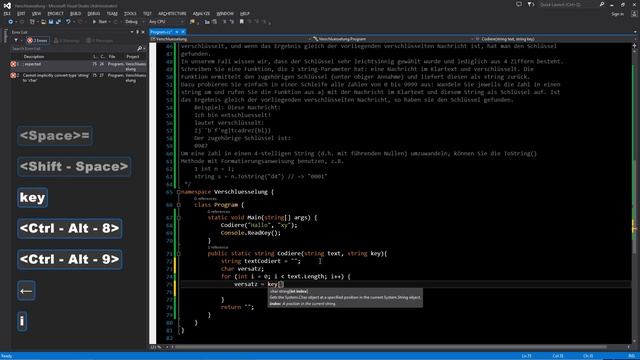Click the editor horizontal scrollbar
The height and width of the screenshot is (360, 640).
(x=390, y=347)
